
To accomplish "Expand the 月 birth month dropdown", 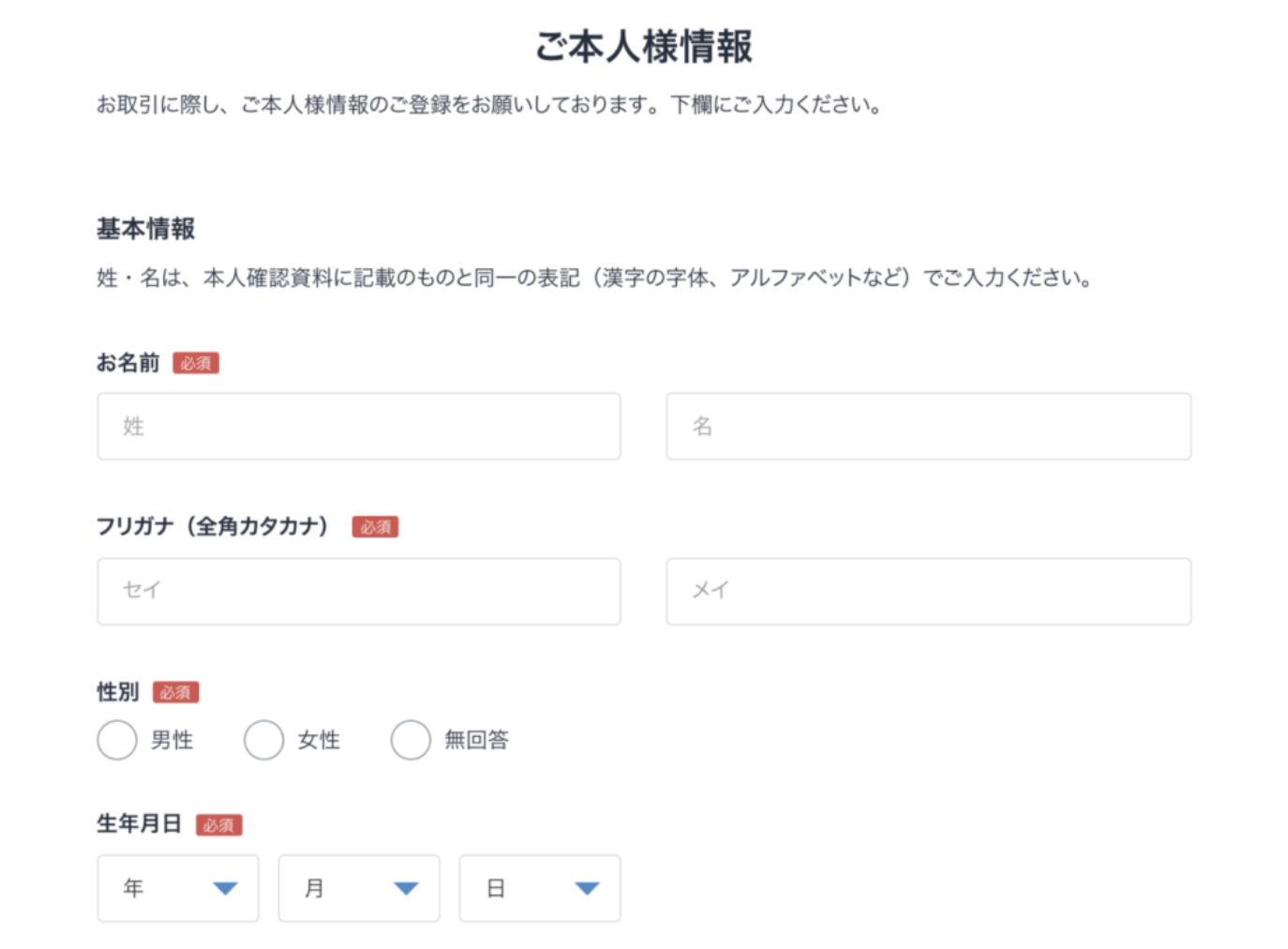I will point(359,888).
